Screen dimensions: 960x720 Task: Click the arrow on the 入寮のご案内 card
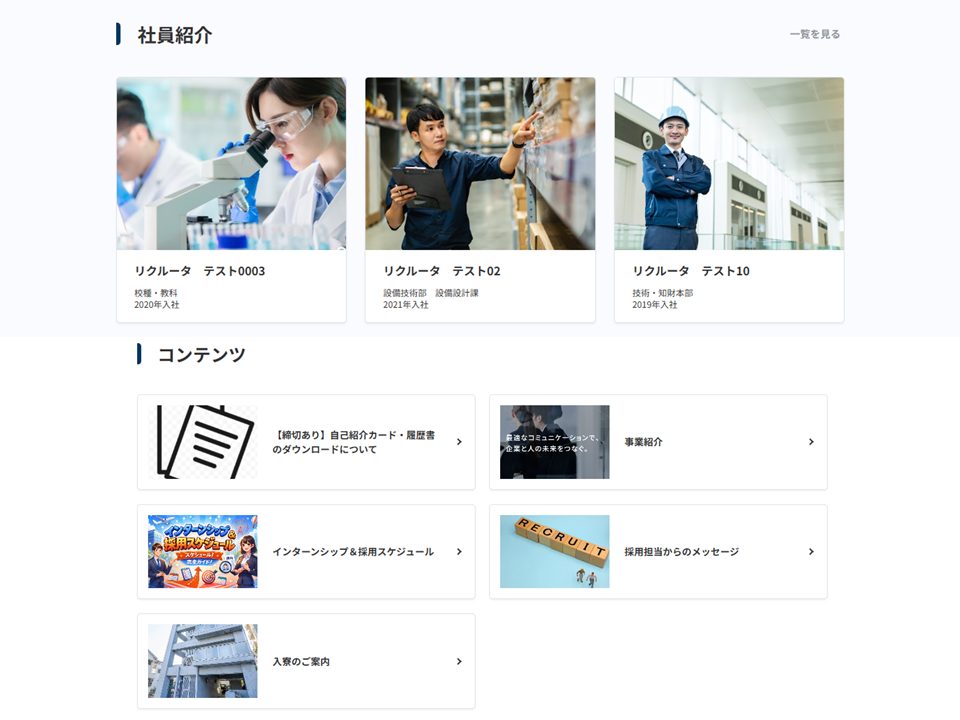tap(458, 661)
